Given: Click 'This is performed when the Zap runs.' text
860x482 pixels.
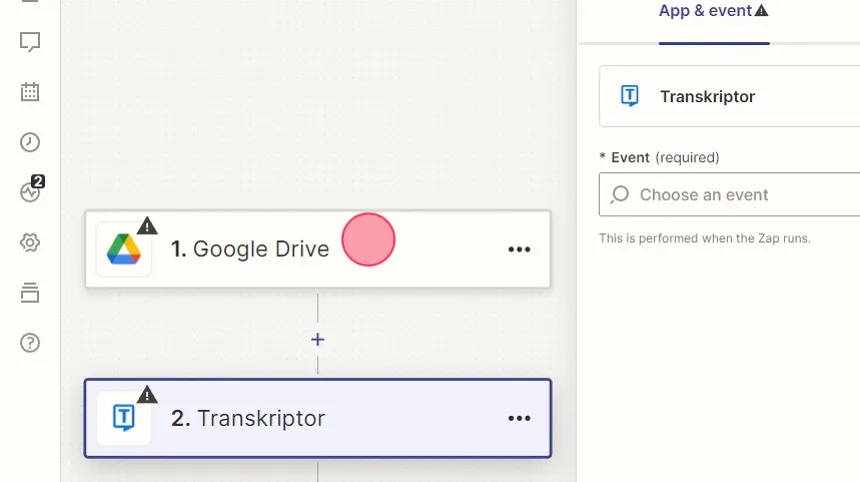Looking at the screenshot, I should pos(704,239).
